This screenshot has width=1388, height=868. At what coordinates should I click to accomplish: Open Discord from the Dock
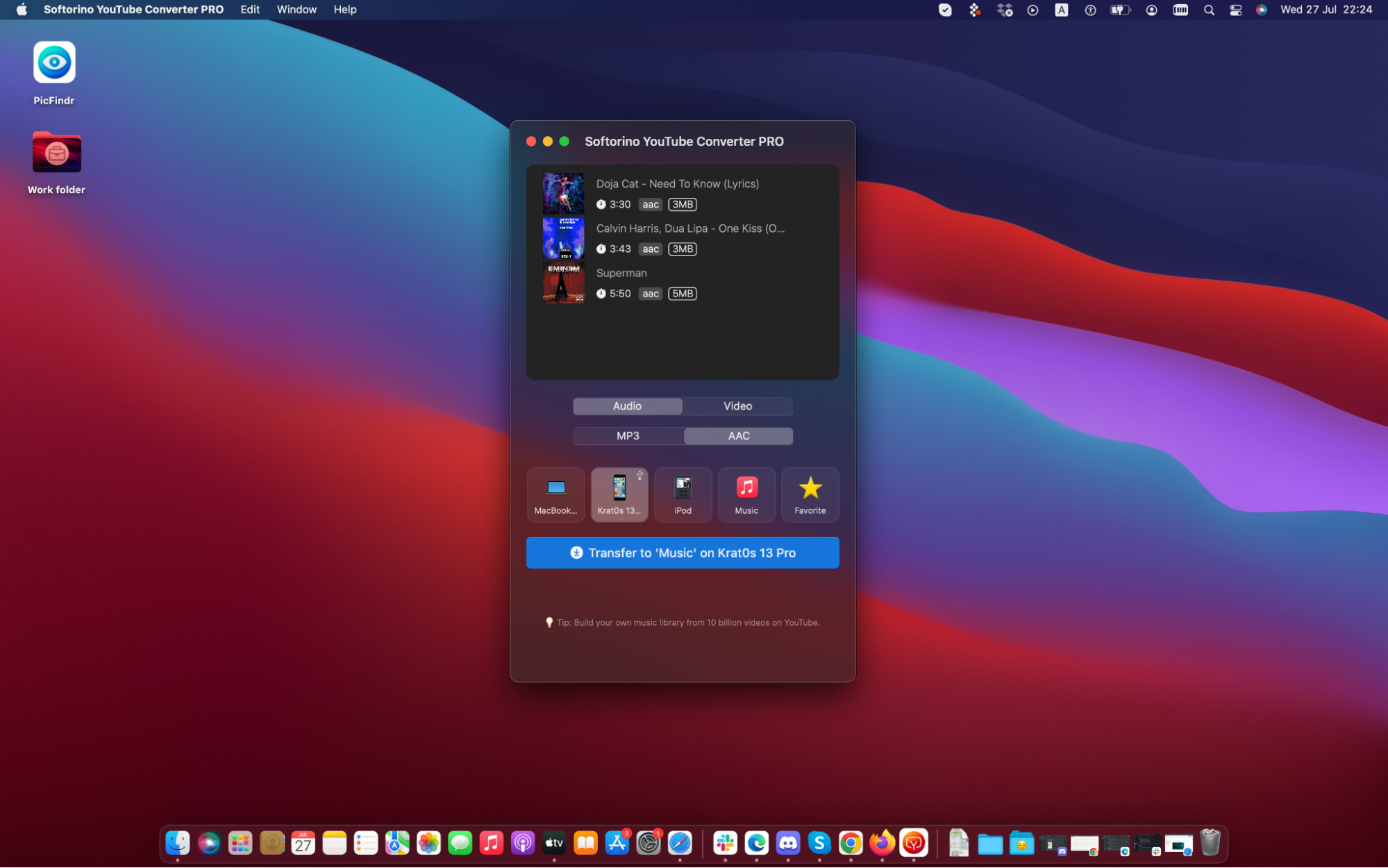787,843
